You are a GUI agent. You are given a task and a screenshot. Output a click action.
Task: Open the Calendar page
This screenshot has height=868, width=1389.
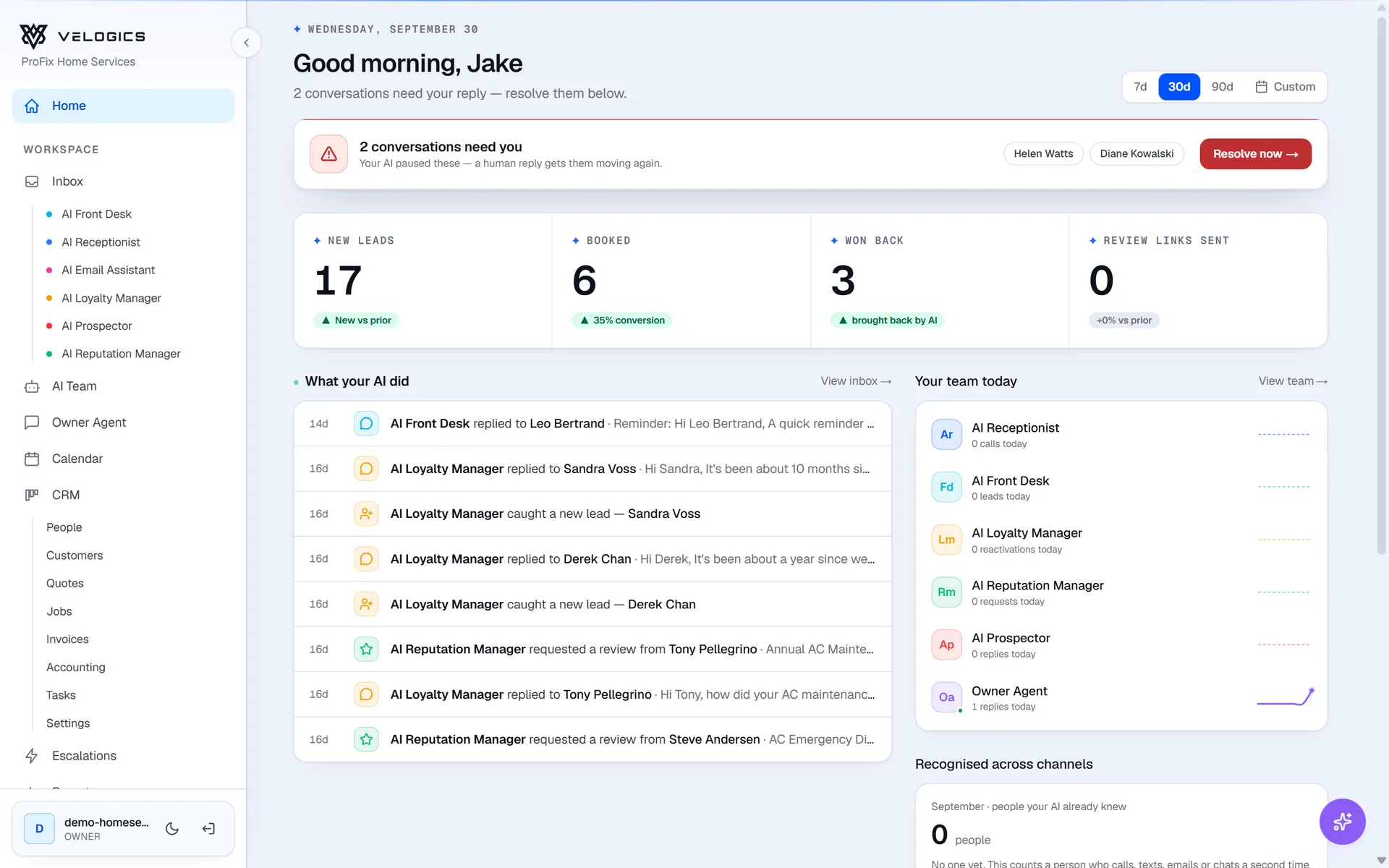tap(123, 459)
